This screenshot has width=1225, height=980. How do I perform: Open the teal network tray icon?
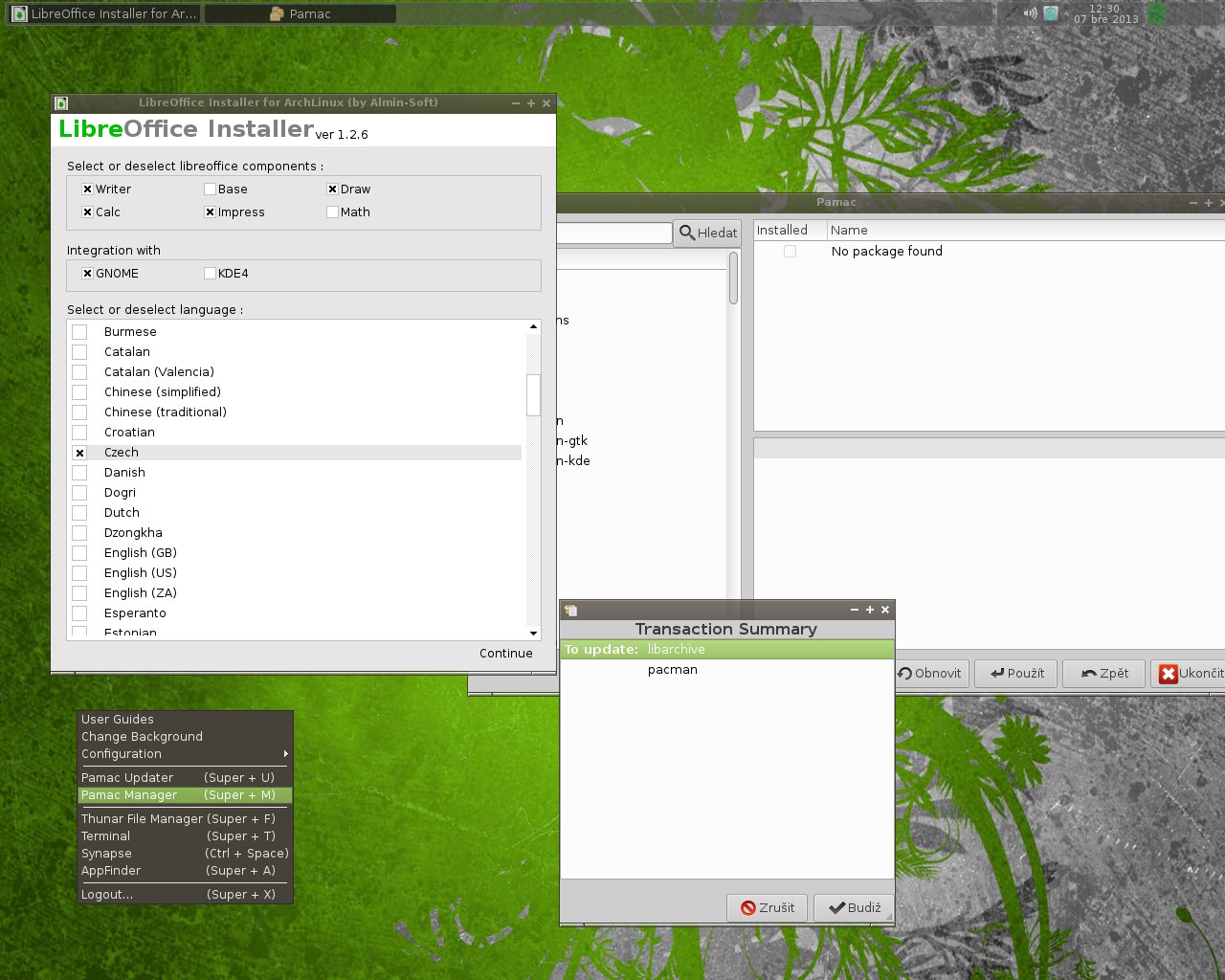coord(1051,13)
